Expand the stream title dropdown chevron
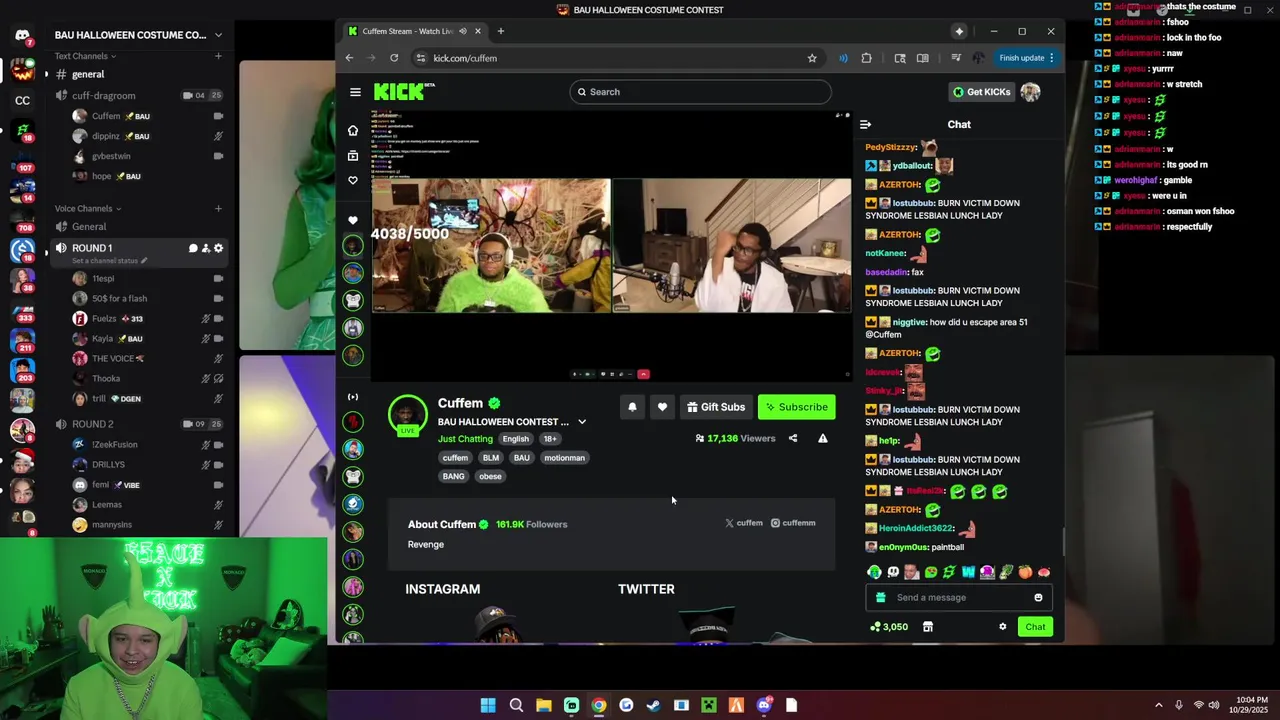Image resolution: width=1280 pixels, height=720 pixels. [x=582, y=422]
